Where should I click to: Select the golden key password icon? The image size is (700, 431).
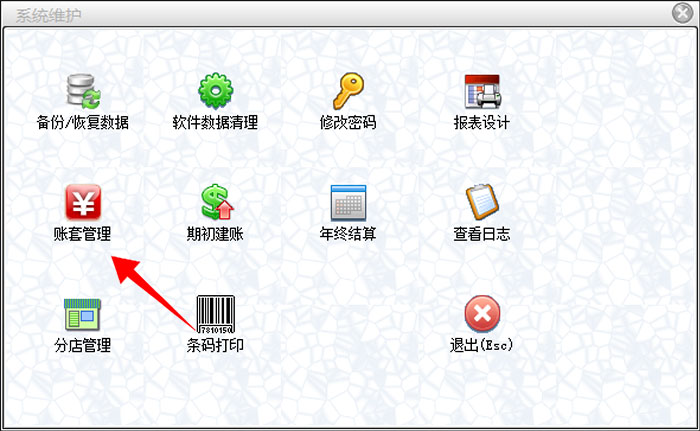349,91
